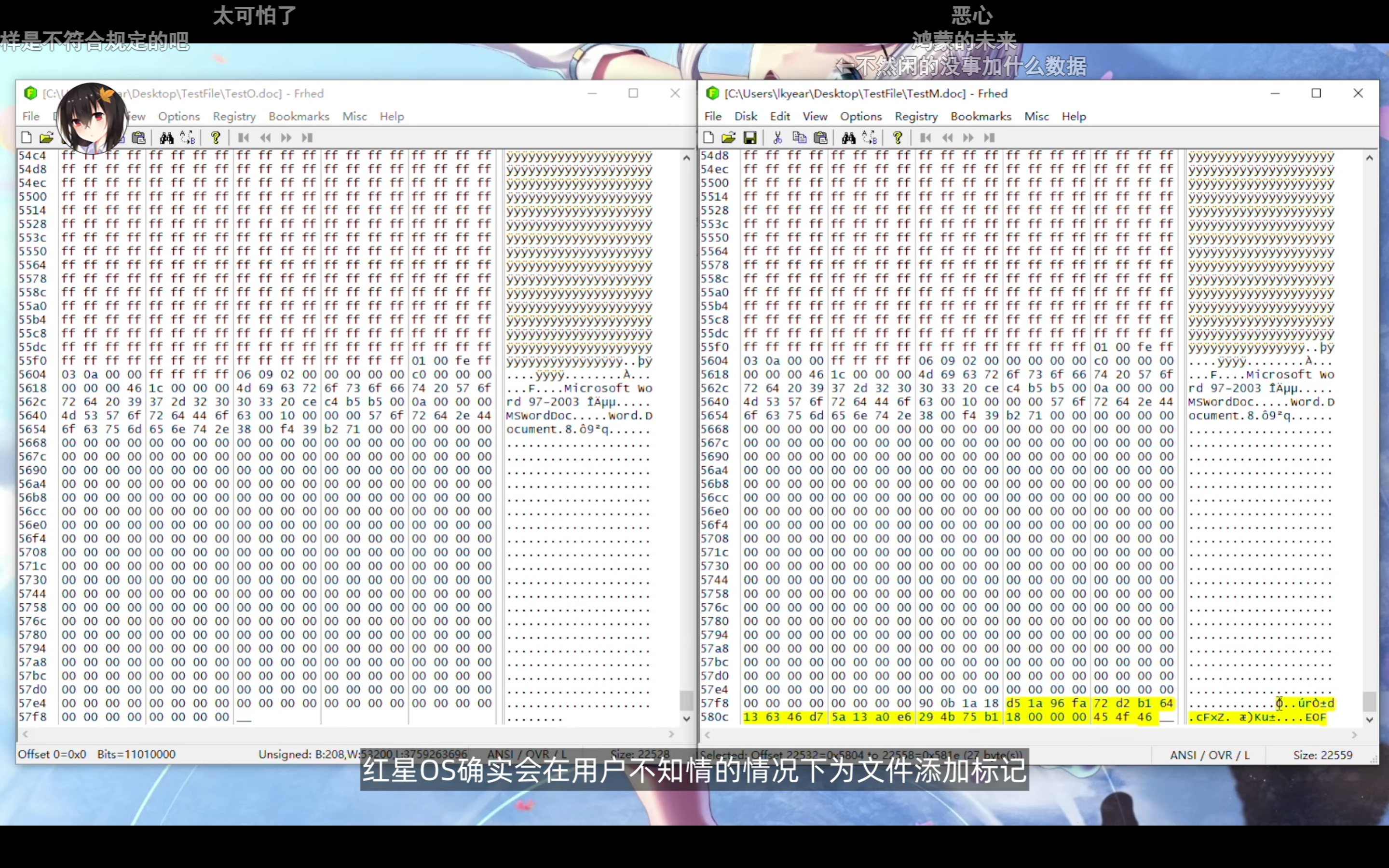The width and height of the screenshot is (1389, 868).
Task: Click next double-arrow in TestM.doc toolbar
Action: point(968,138)
